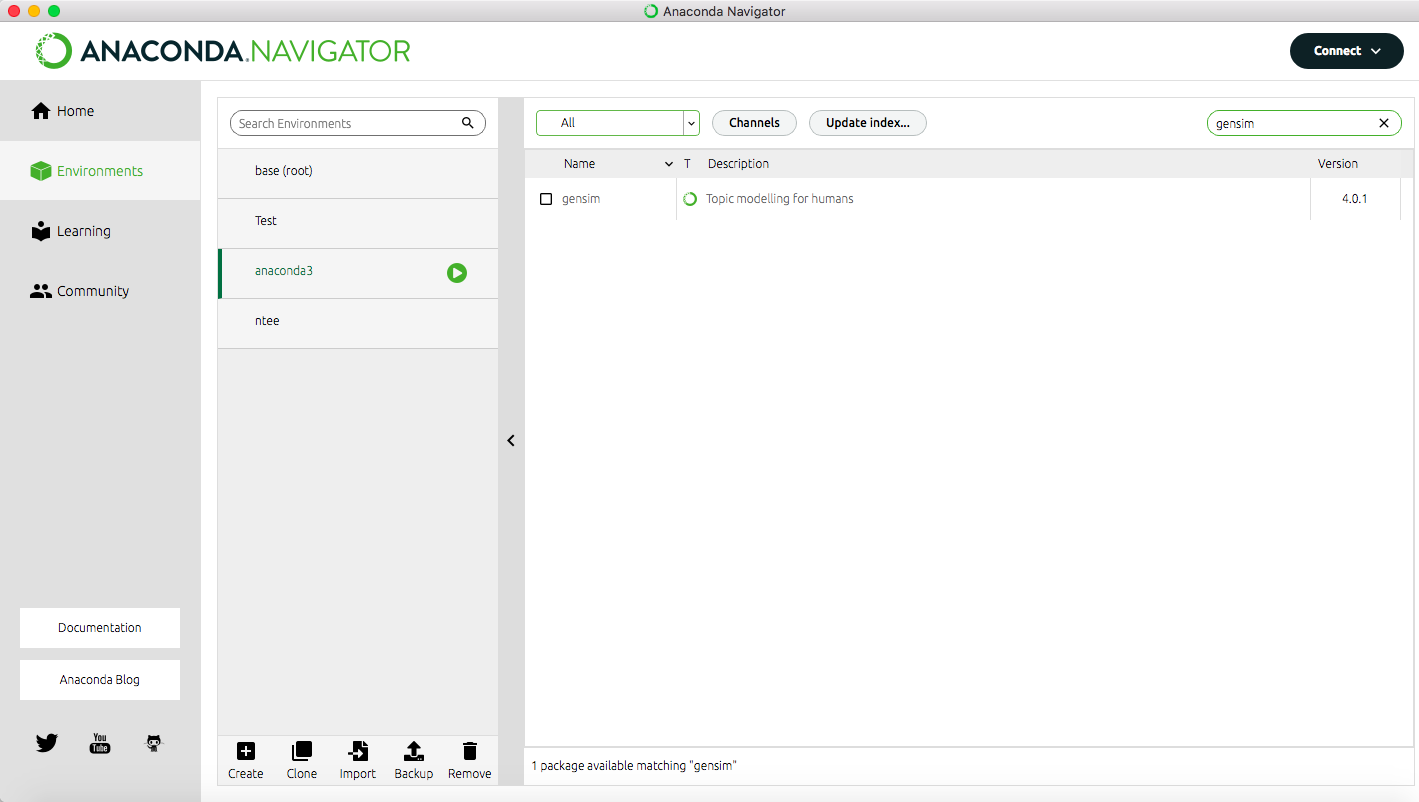Open the Community section
Image resolution: width=1419 pixels, height=802 pixels.
(100, 291)
